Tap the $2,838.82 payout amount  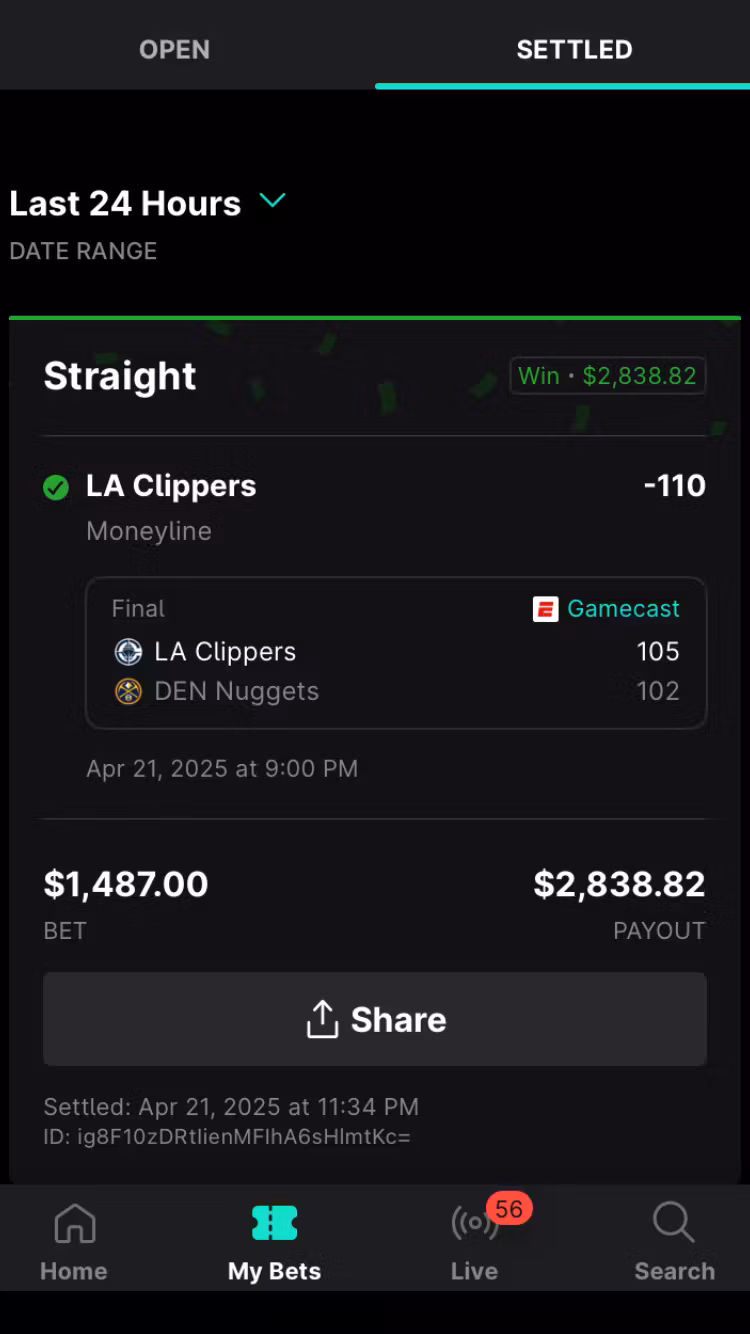tap(619, 884)
